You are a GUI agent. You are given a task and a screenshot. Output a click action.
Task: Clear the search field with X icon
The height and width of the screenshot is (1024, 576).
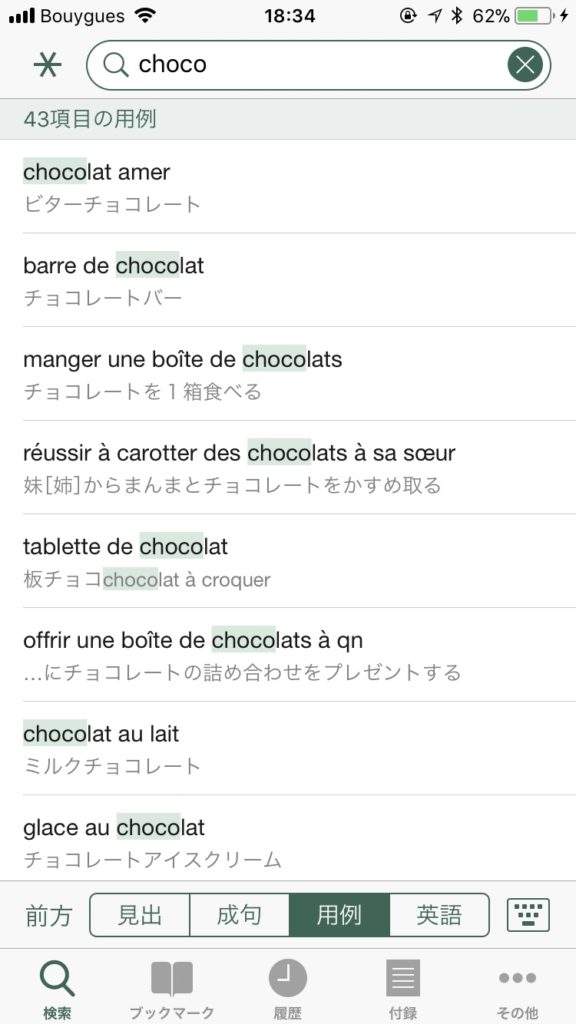525,65
